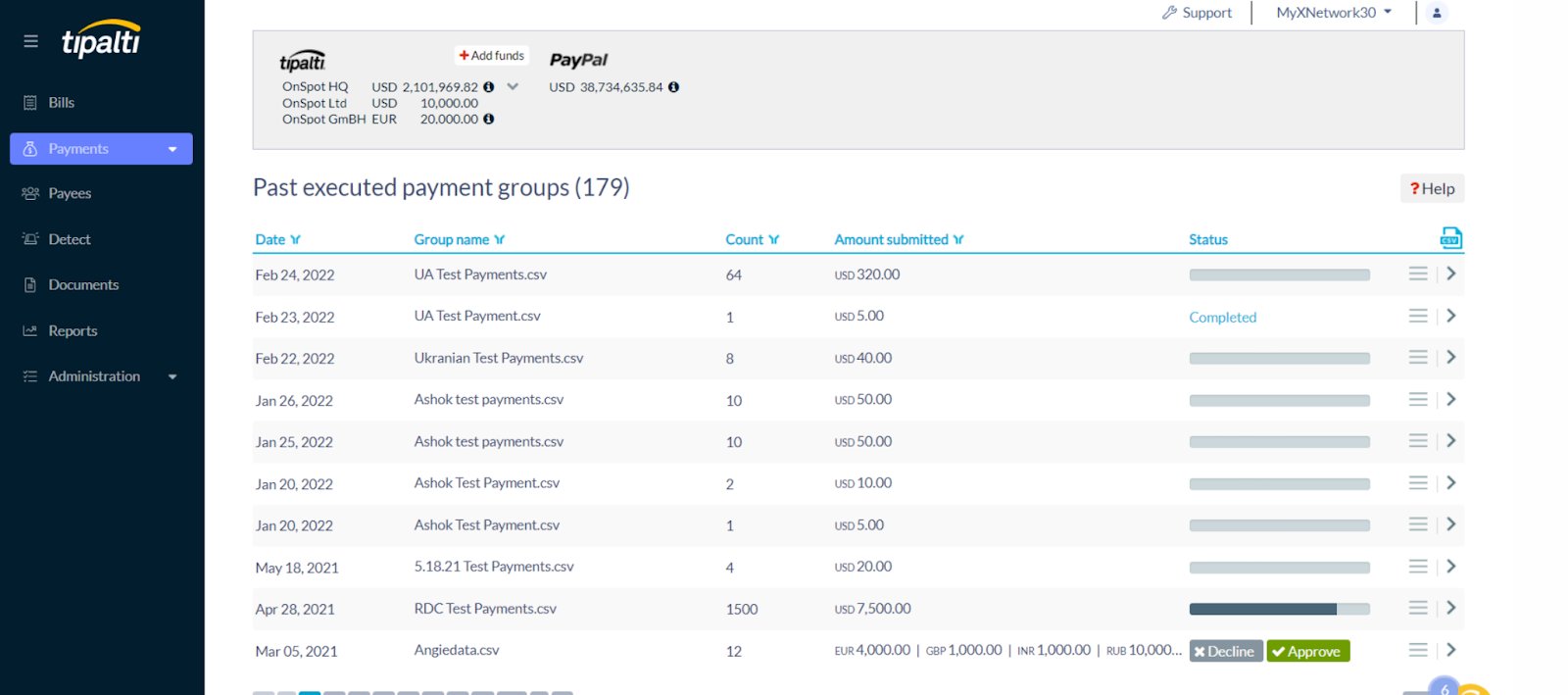Click info icon next to PayPal balance
Image resolution: width=1568 pixels, height=695 pixels.
[673, 87]
